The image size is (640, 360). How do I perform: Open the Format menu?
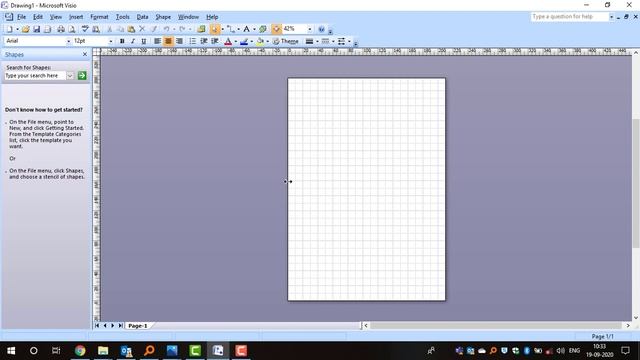pyautogui.click(x=99, y=17)
